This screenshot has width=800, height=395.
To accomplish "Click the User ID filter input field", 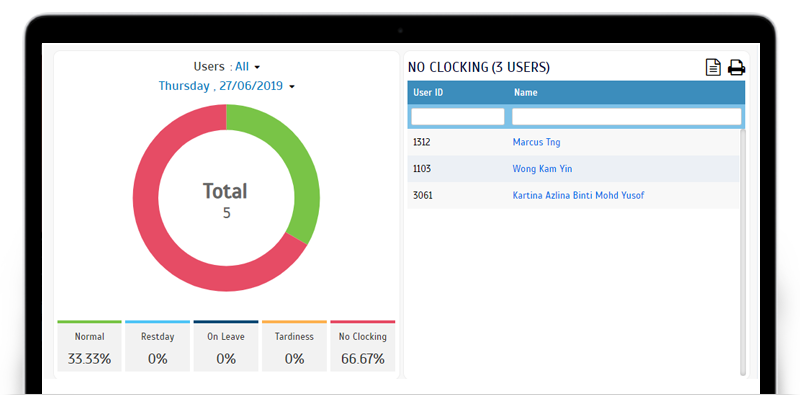I will [x=458, y=117].
